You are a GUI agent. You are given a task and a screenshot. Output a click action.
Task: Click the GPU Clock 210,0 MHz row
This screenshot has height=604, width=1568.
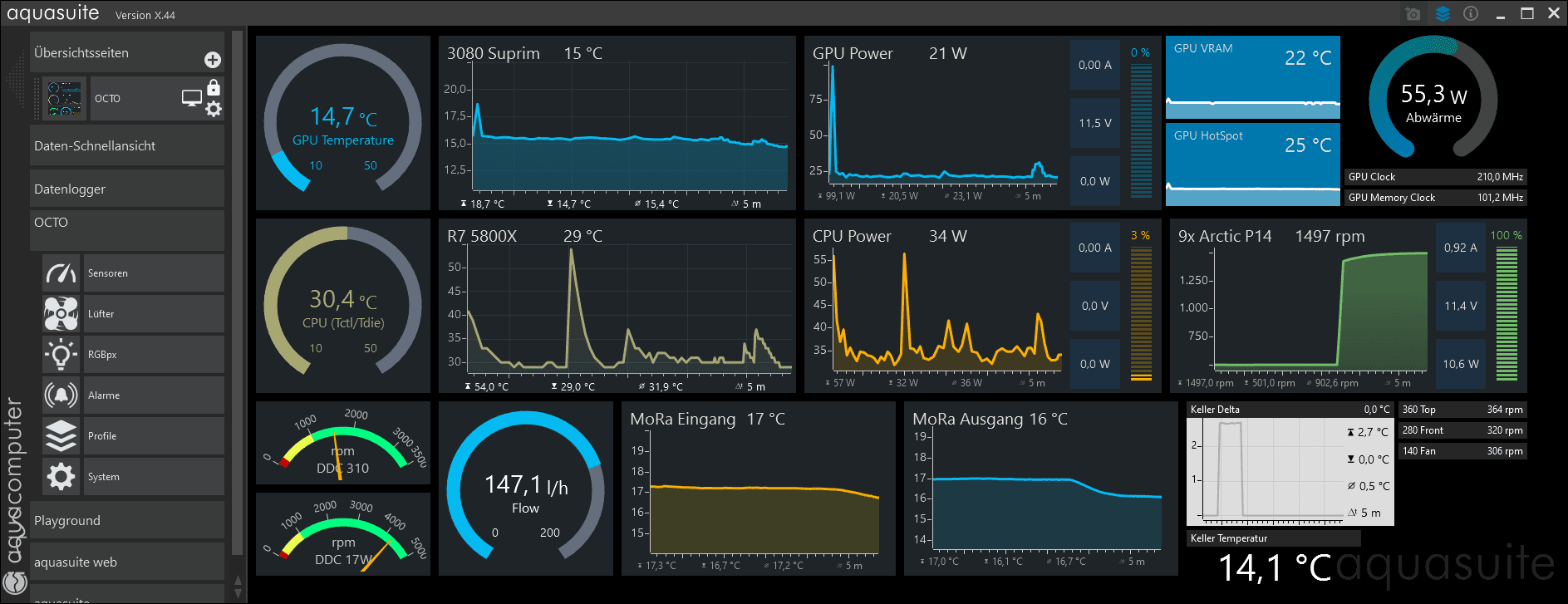pos(1436,177)
